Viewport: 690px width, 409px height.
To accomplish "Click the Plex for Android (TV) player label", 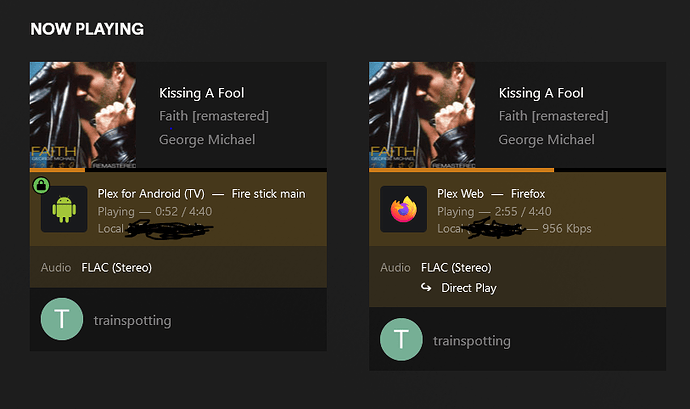I will 151,193.
